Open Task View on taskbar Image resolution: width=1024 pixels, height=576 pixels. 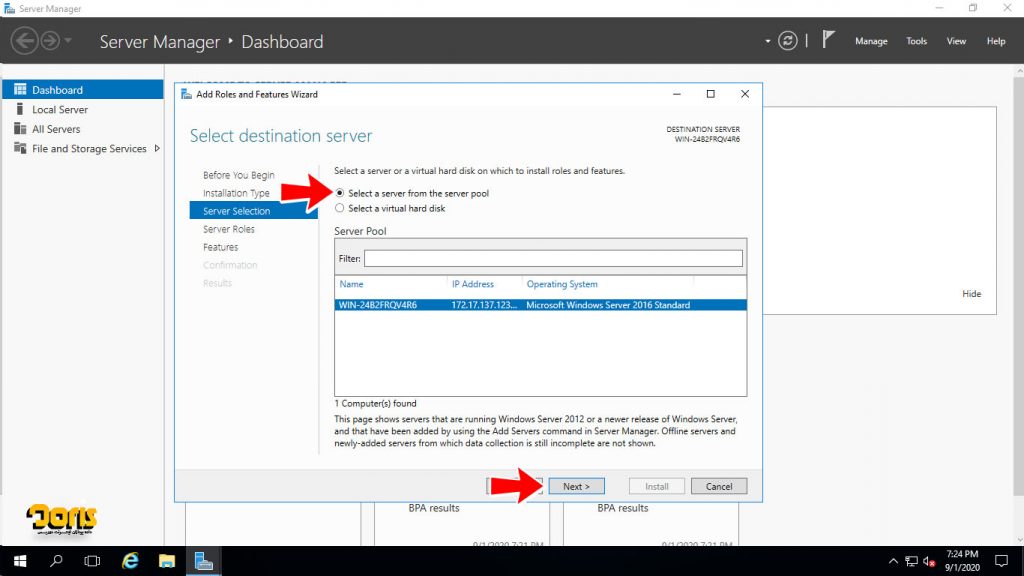(x=92, y=561)
